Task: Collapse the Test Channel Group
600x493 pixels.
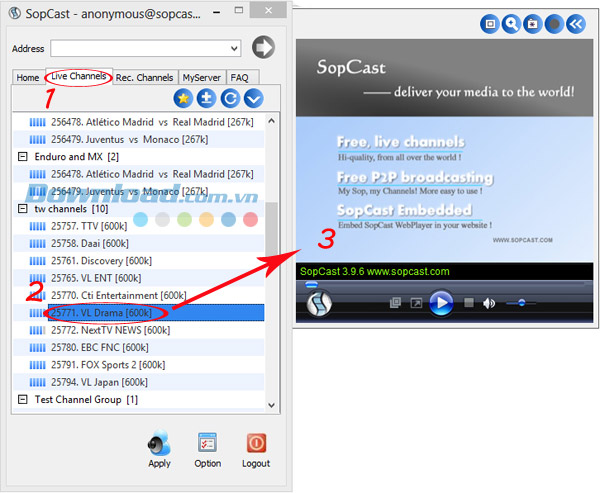Action: point(23,399)
